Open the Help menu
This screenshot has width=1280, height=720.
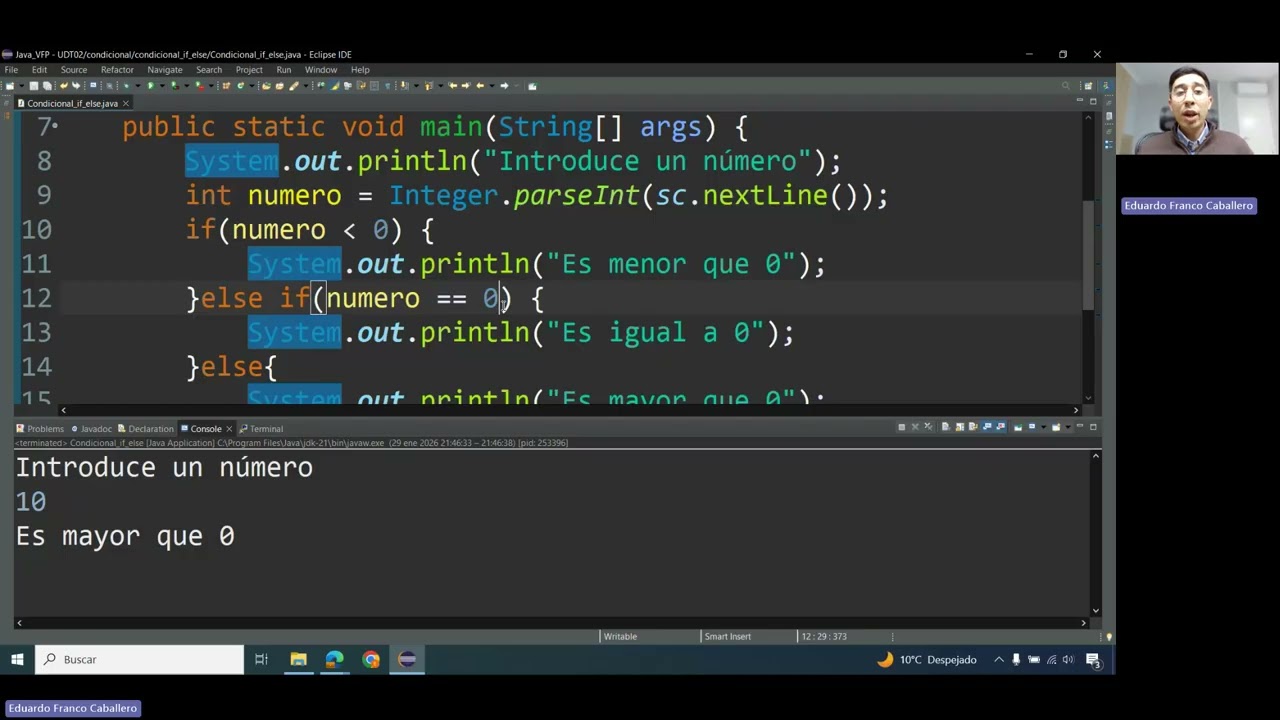click(x=360, y=70)
